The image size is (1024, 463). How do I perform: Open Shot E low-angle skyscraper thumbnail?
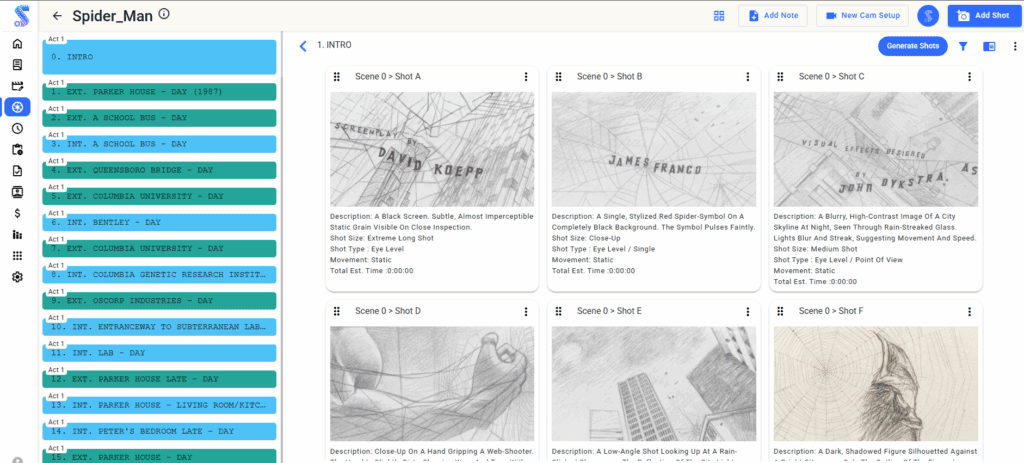point(654,384)
